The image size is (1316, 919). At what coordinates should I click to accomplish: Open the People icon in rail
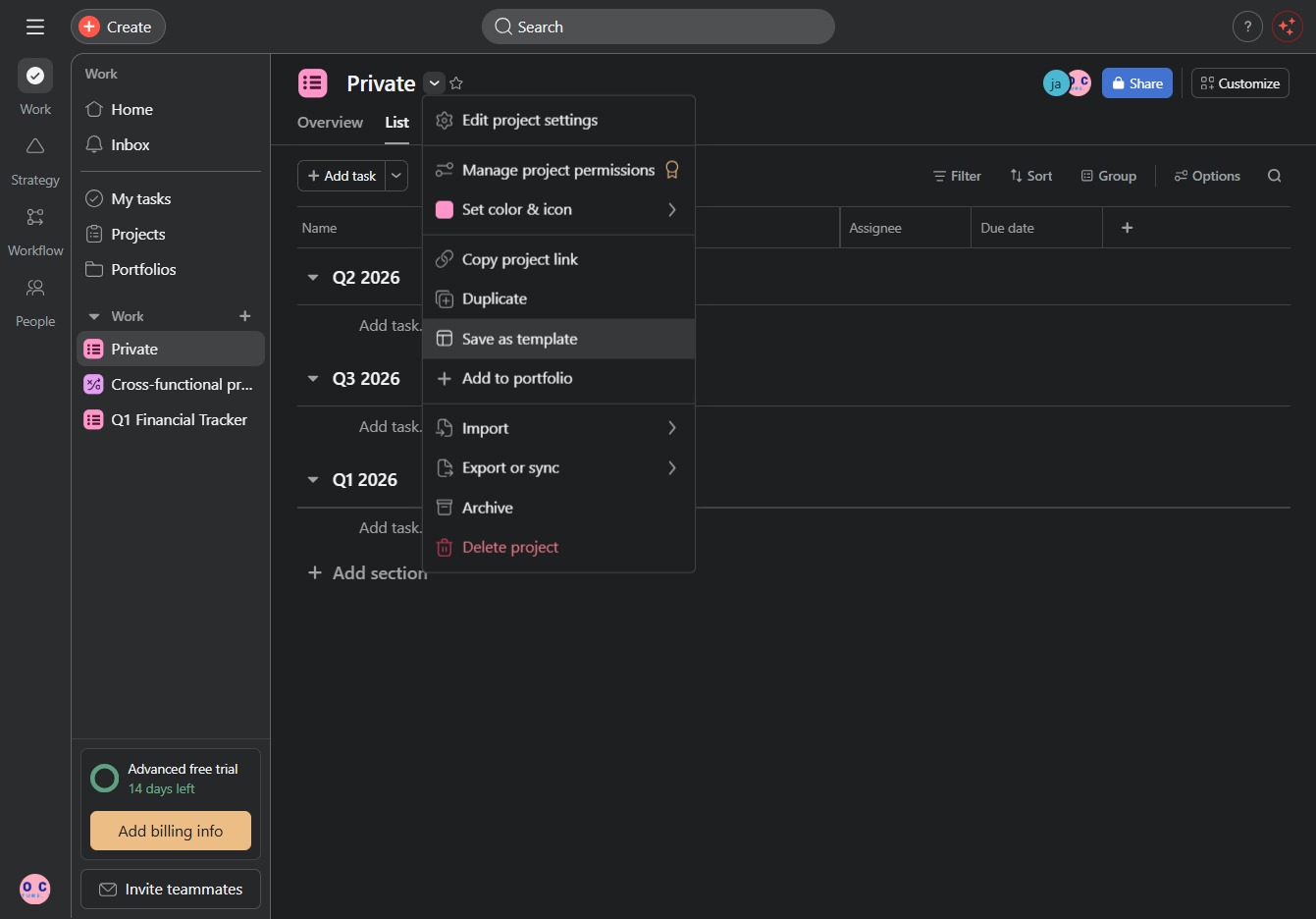[x=35, y=288]
